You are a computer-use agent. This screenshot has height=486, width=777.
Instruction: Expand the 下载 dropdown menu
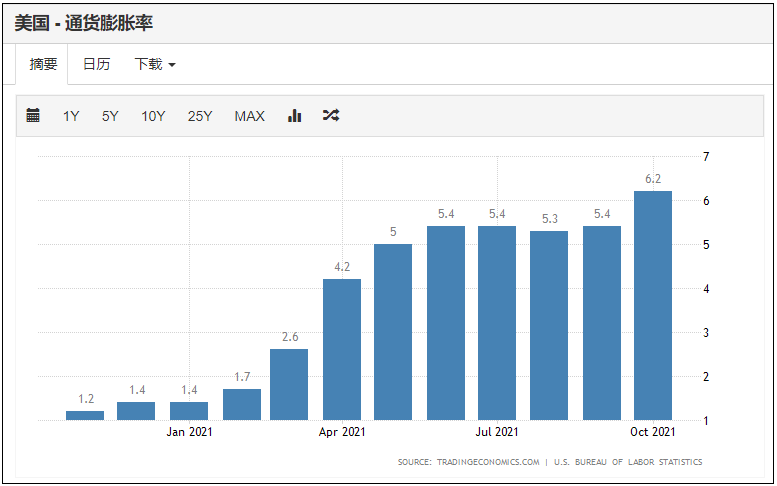(155, 64)
